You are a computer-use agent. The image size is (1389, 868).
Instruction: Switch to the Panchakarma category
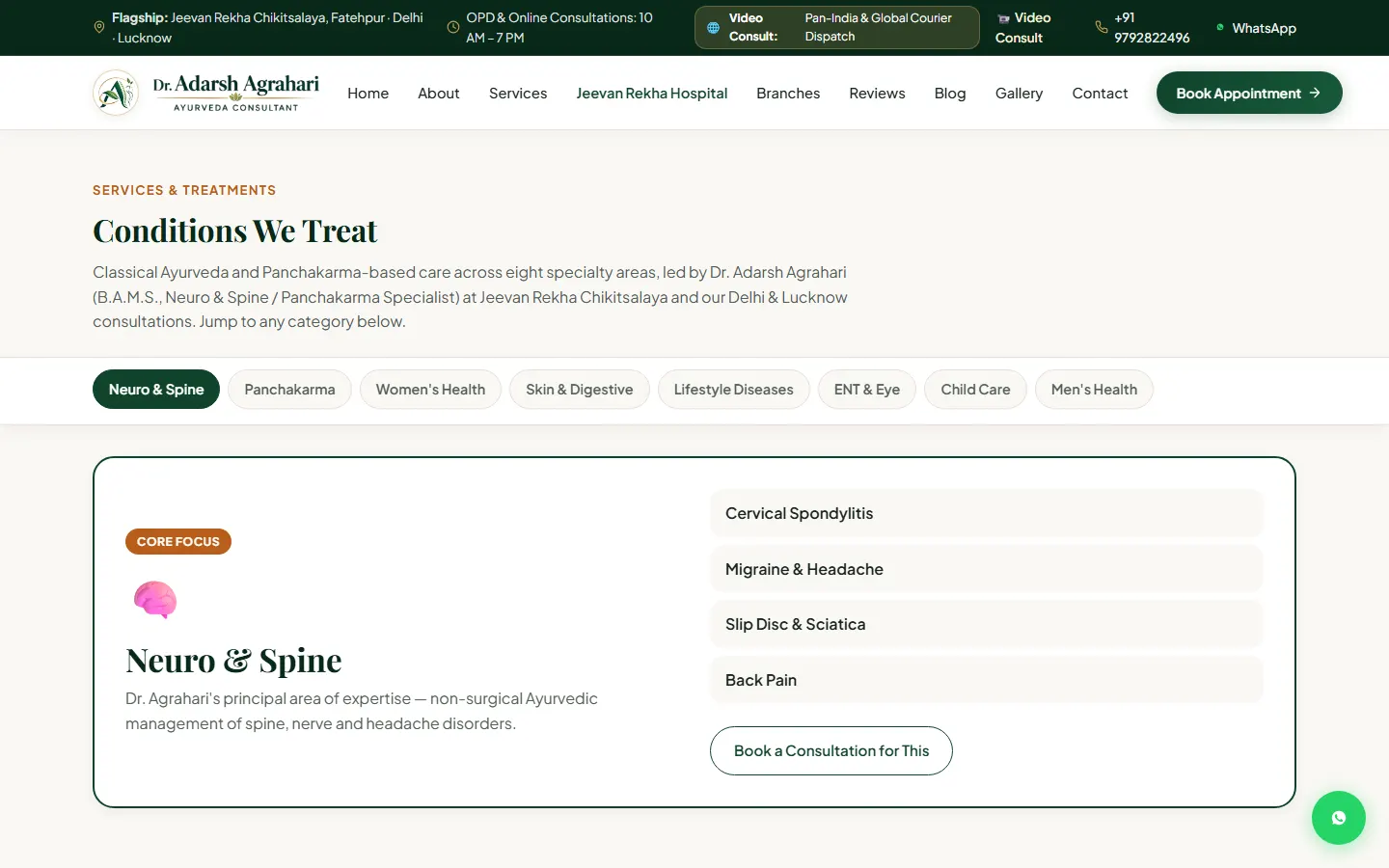pyautogui.click(x=289, y=390)
